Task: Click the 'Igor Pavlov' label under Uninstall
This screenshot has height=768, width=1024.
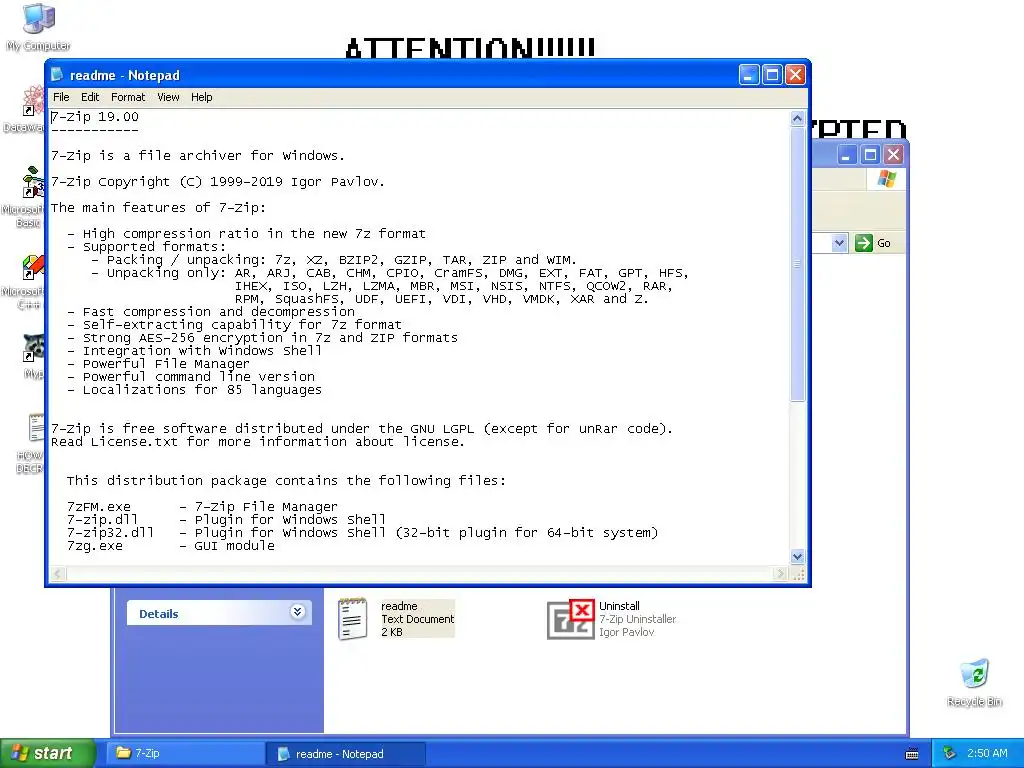Action: (626, 632)
